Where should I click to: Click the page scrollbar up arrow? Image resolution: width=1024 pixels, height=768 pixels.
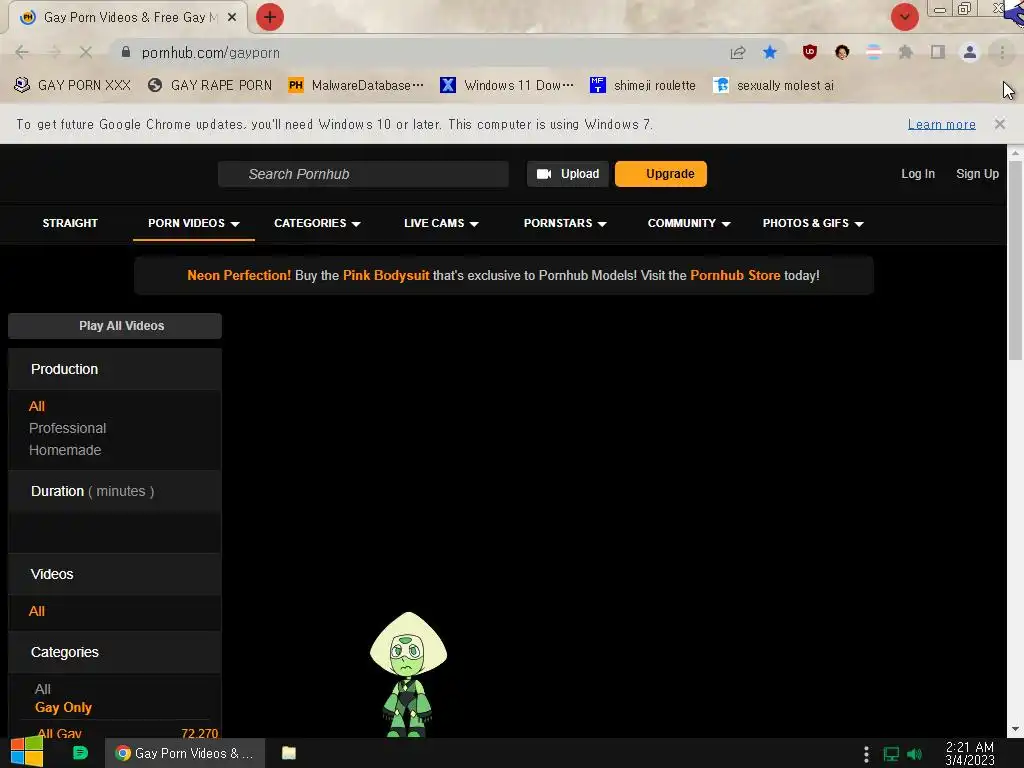[x=1015, y=153]
